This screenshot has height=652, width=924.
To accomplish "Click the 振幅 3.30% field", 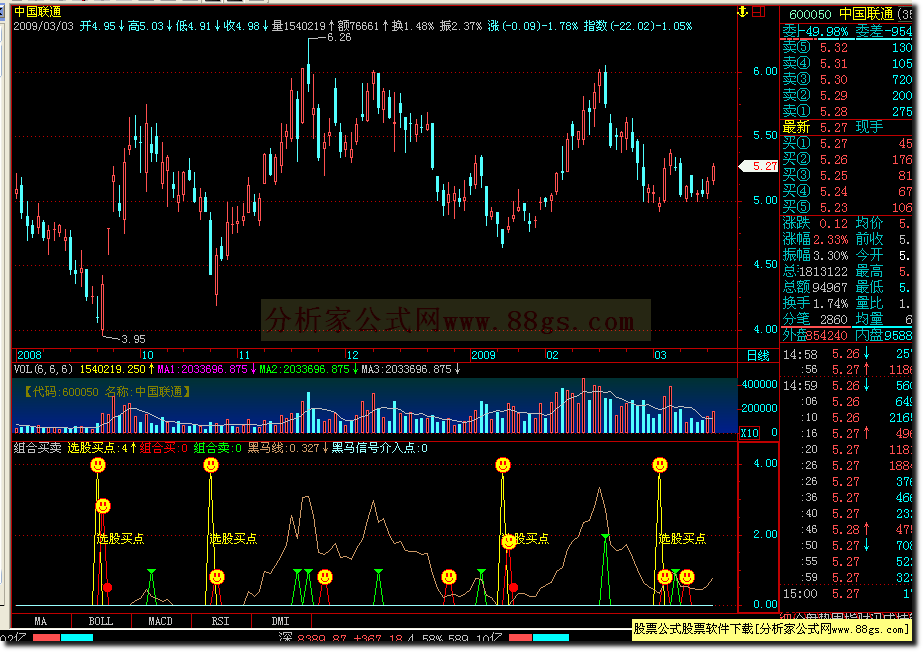I will [815, 256].
